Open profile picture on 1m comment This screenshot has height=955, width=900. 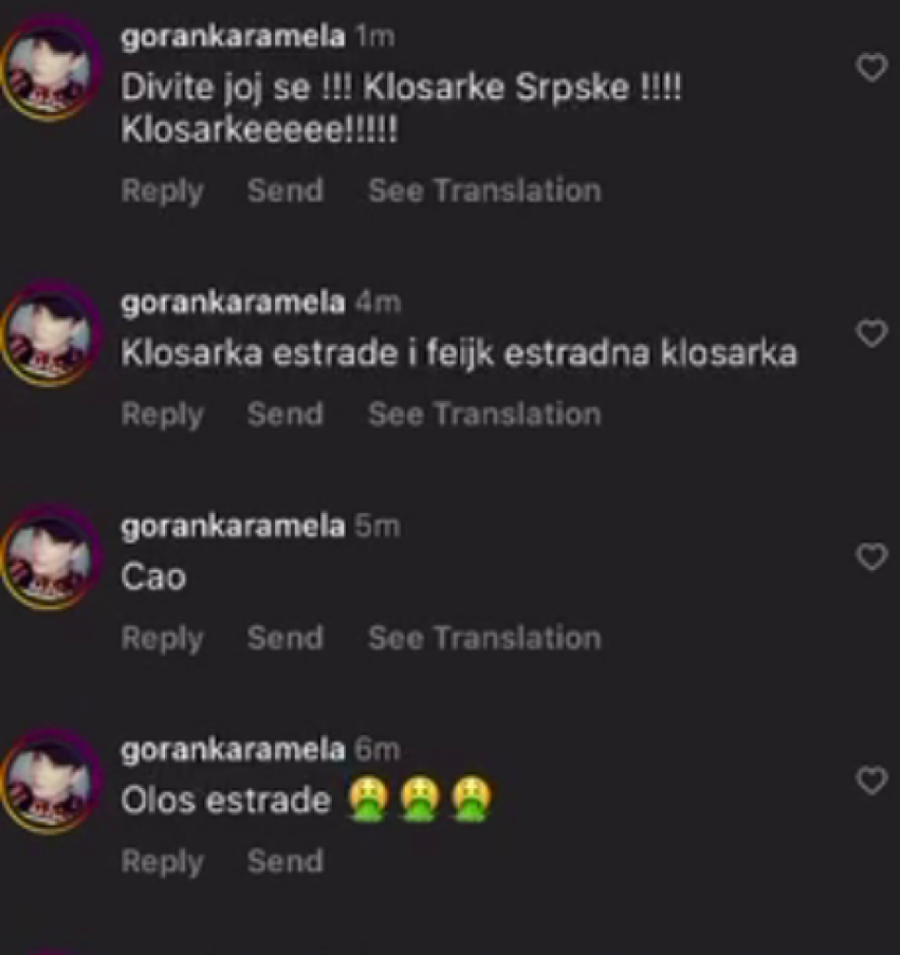click(51, 69)
